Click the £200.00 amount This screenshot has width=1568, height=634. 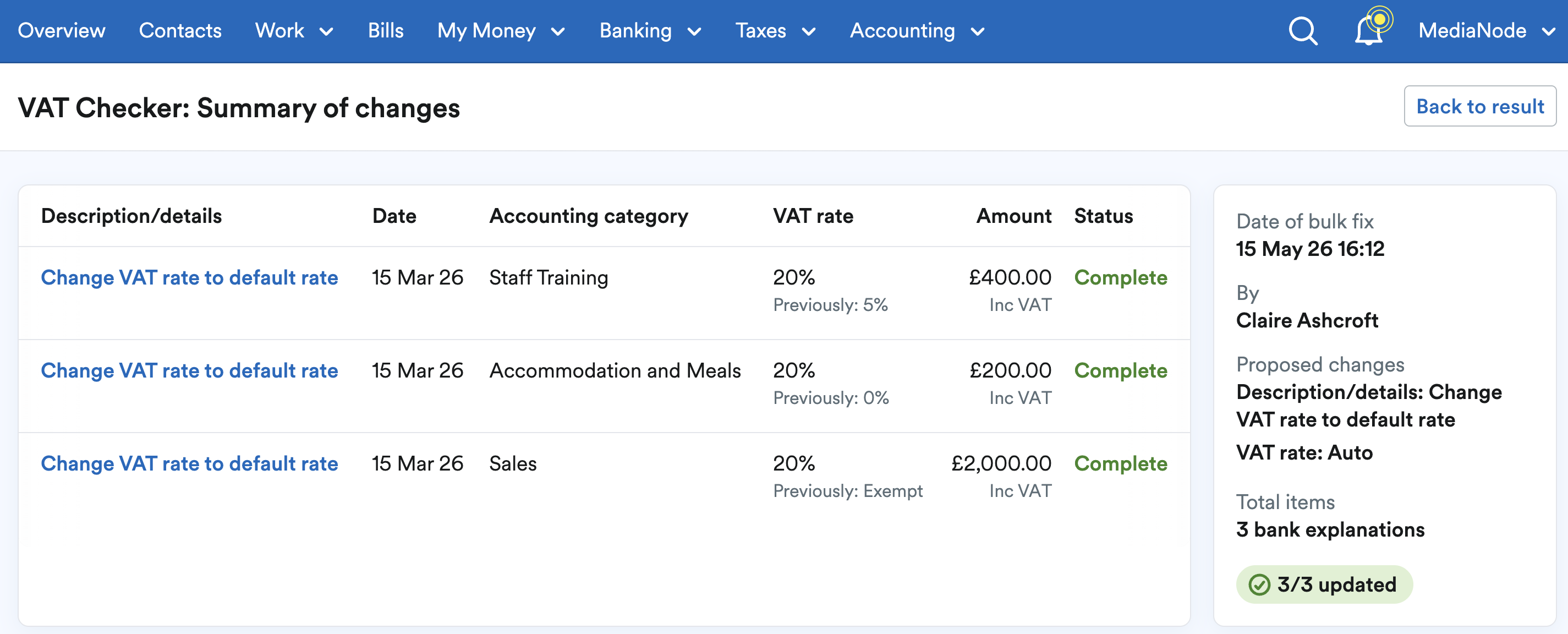click(x=1011, y=371)
